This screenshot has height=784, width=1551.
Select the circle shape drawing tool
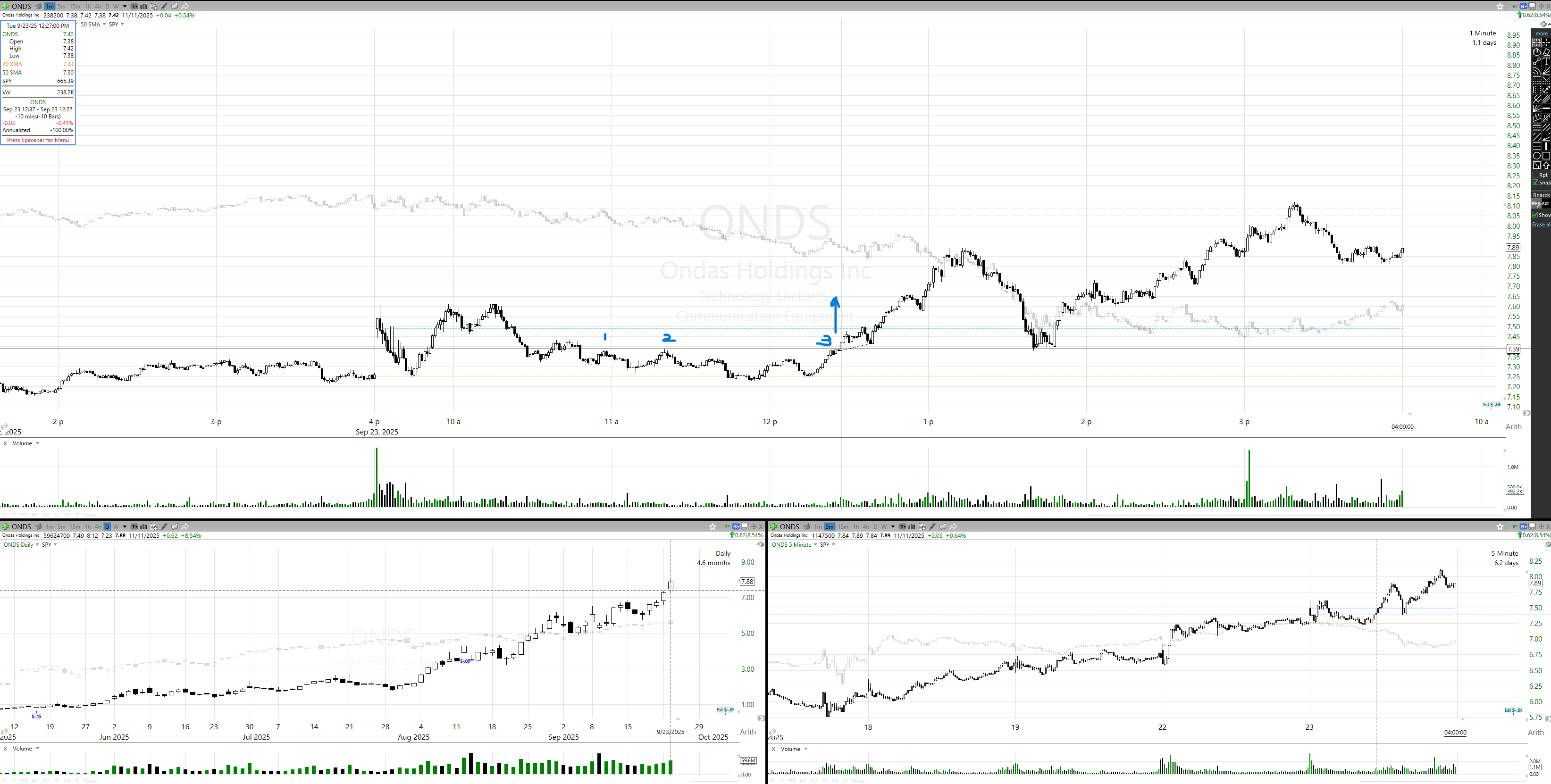click(1537, 156)
